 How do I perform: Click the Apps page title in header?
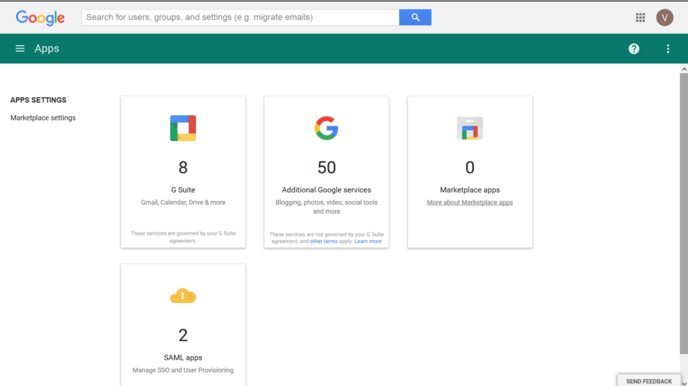(47, 49)
